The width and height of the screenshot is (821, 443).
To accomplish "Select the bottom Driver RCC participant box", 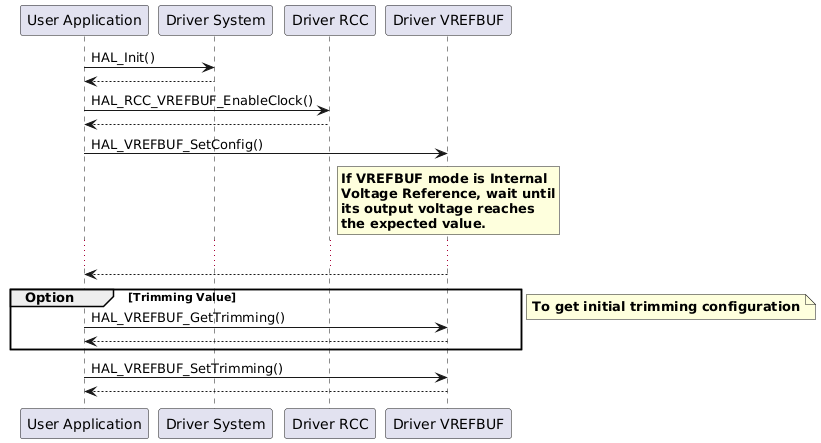I will tap(330, 424).
